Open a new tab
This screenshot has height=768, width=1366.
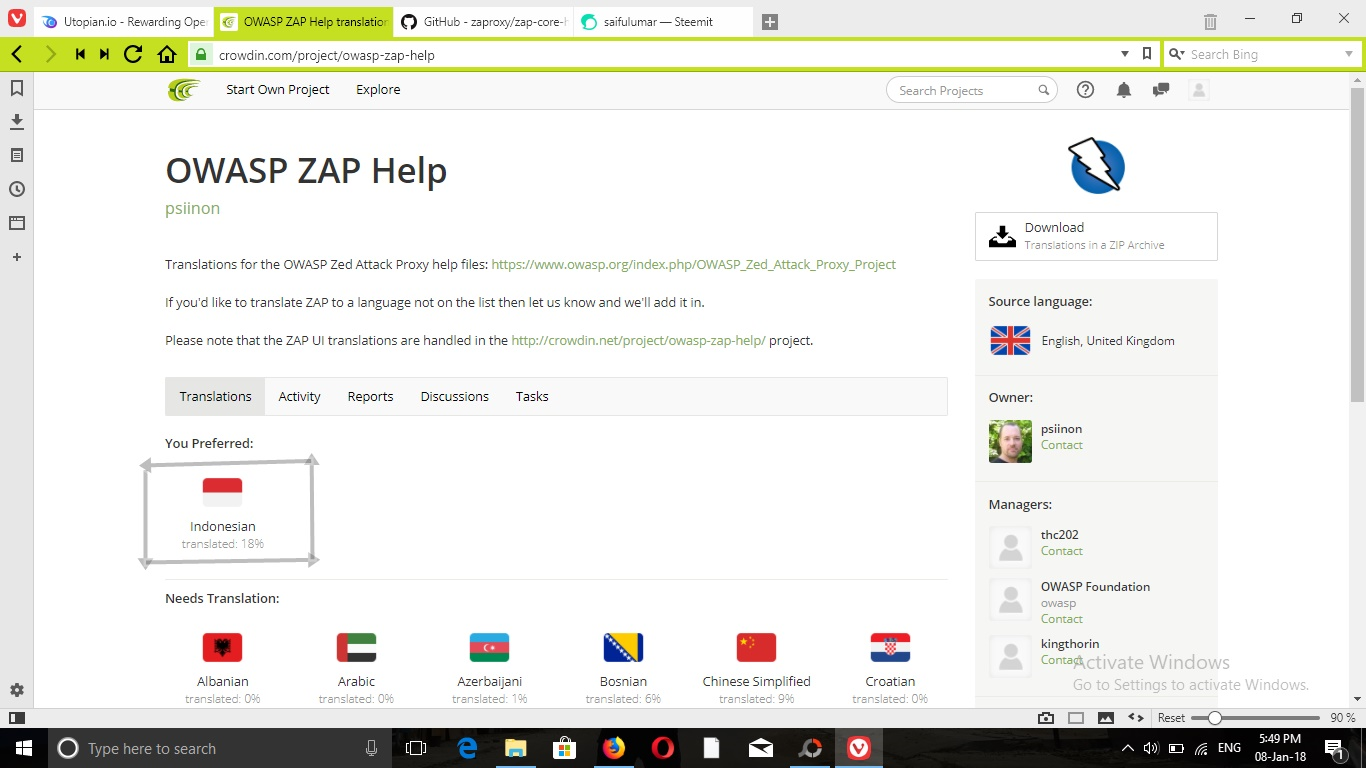(769, 22)
